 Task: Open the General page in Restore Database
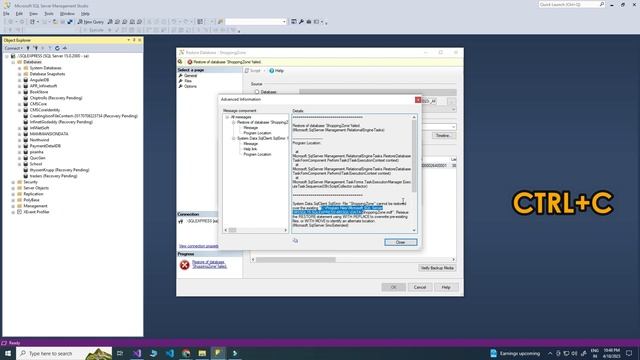point(190,76)
